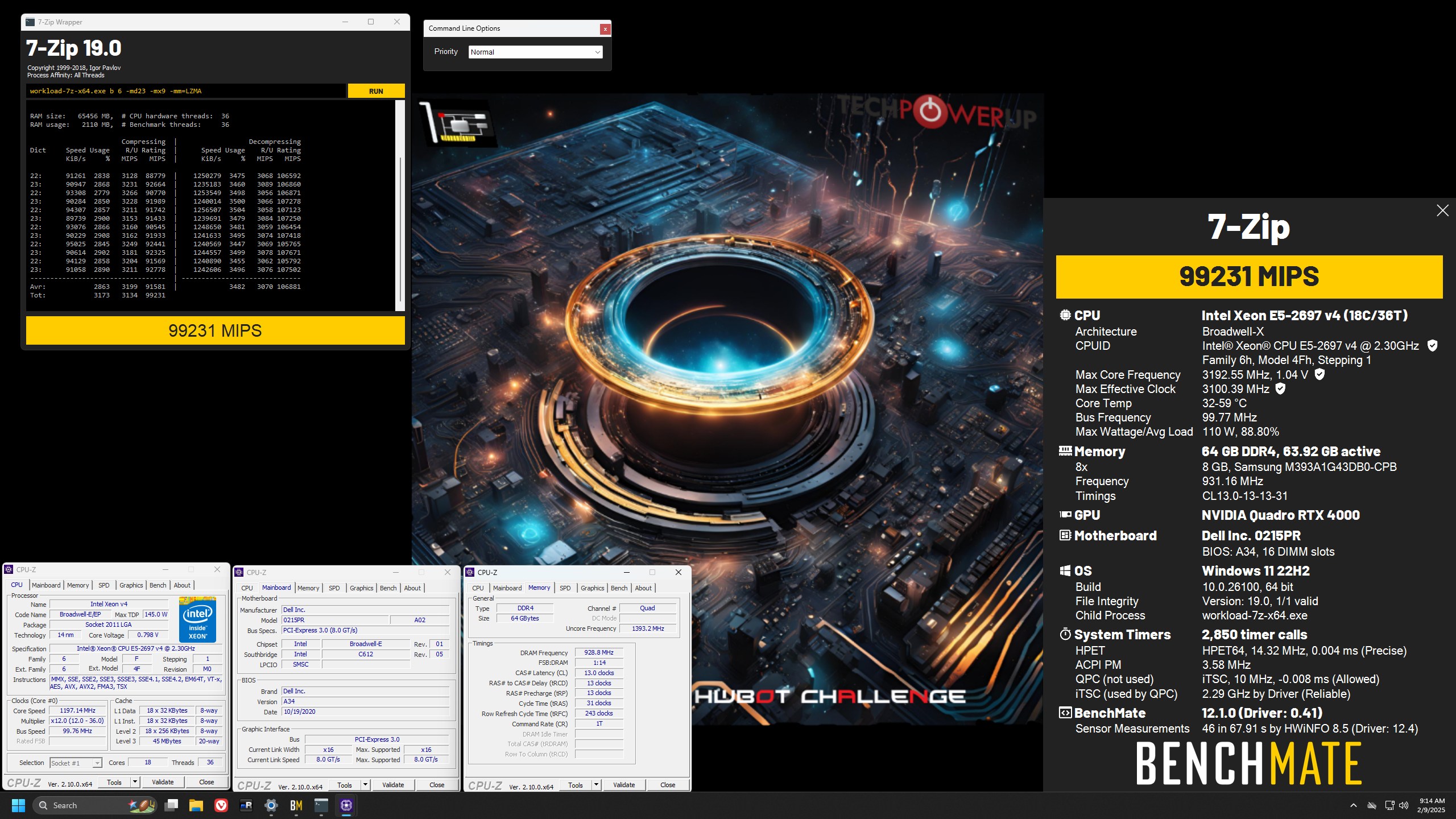The height and width of the screenshot is (819, 1456).
Task: Close the Command Line Options dialog
Action: (x=605, y=29)
